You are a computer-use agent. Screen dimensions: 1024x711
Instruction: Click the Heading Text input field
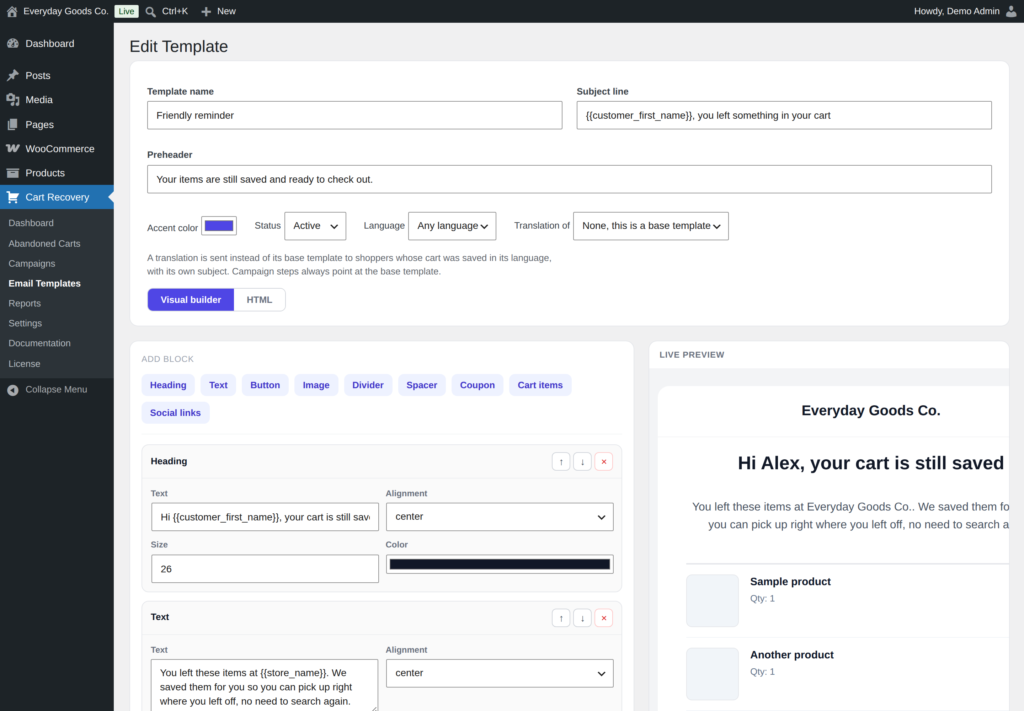pyautogui.click(x=265, y=517)
